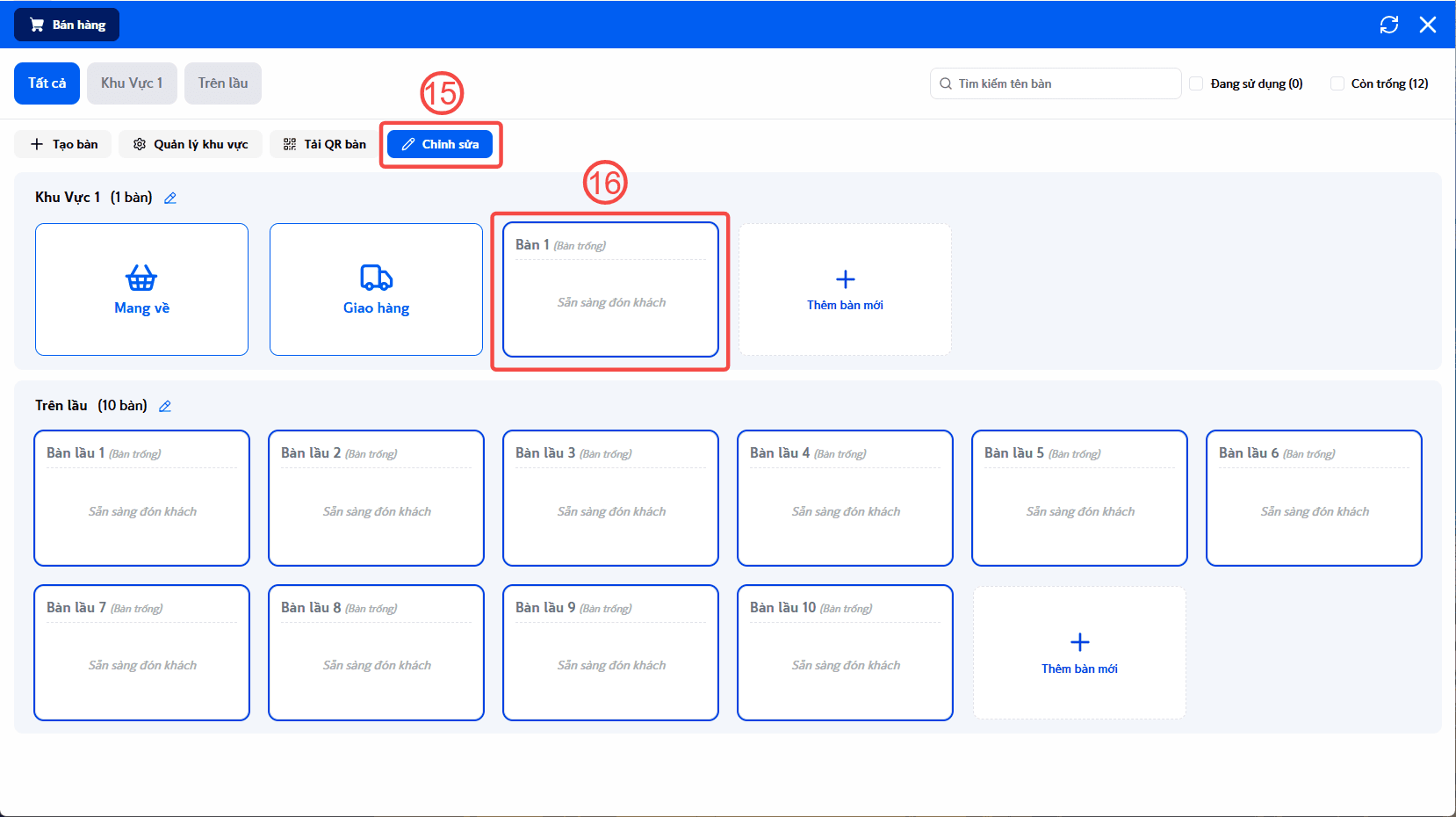Select table card Bàn lầu 10
Image resolution: width=1456 pixels, height=817 pixels.
pyautogui.click(x=845, y=653)
